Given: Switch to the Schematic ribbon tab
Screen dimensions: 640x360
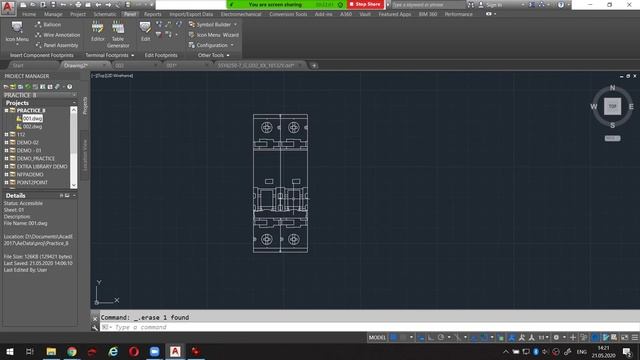Looking at the screenshot, I should point(104,14).
